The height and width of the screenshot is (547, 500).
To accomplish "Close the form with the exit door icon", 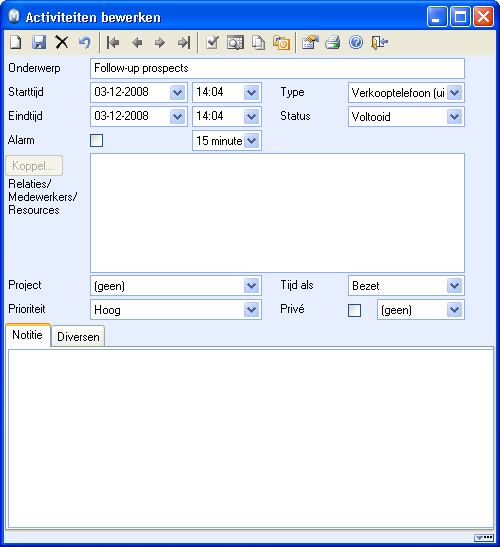I will (x=379, y=43).
